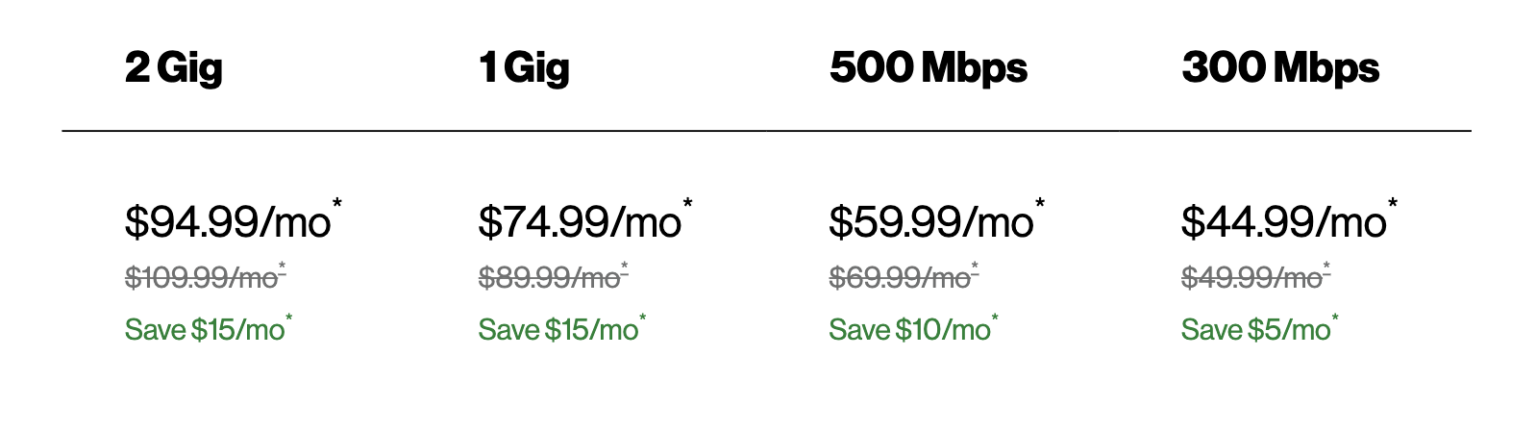Viewport: 1536px width, 433px height.
Task: Click the $59.99/mo price
Action: tap(930, 224)
